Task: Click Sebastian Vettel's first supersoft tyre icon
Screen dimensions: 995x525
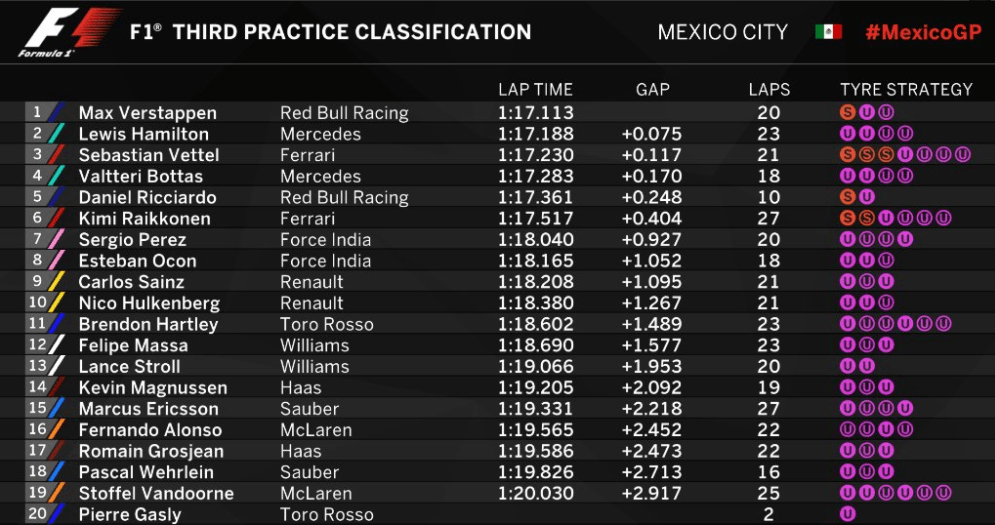Action: point(847,154)
